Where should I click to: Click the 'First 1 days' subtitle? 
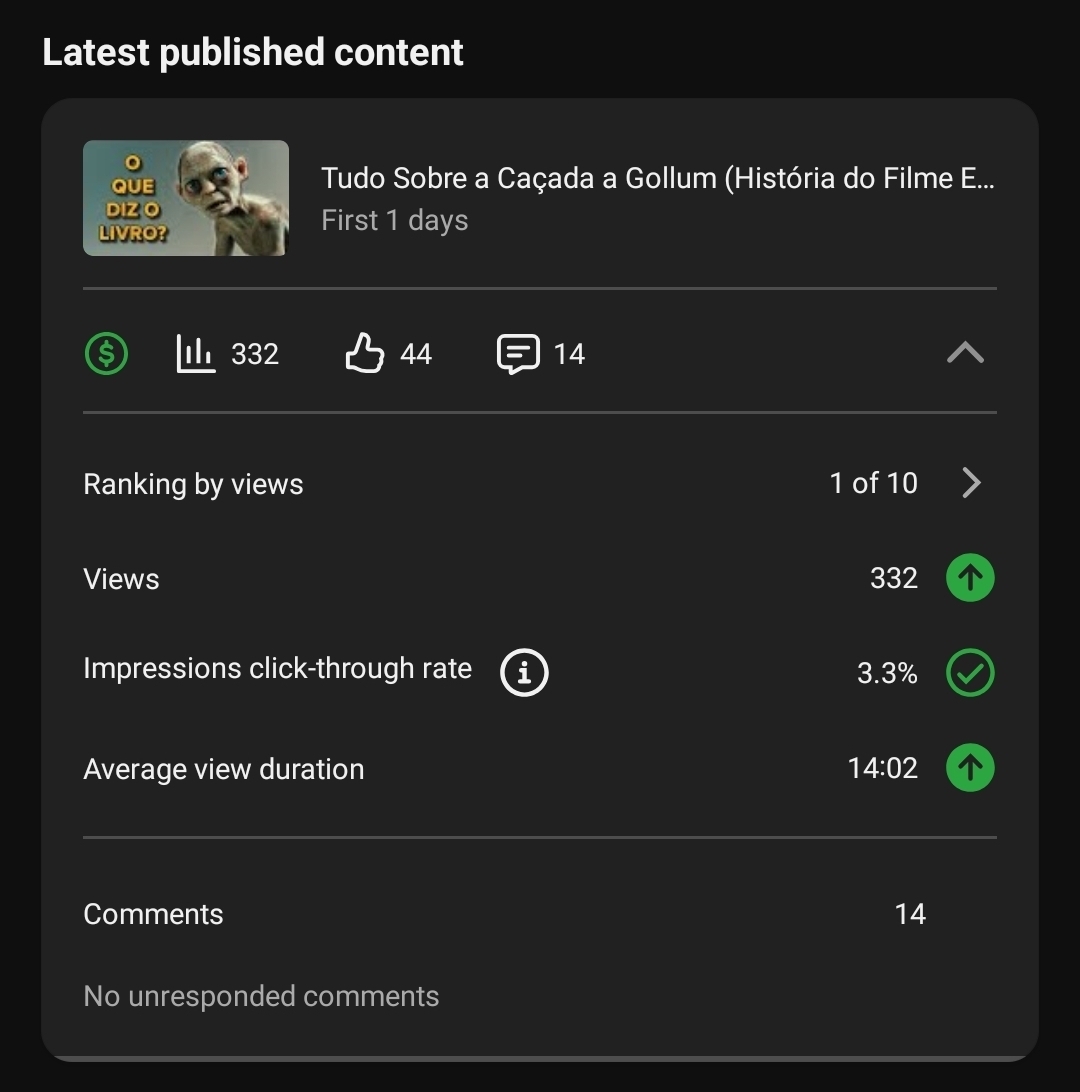(x=394, y=220)
